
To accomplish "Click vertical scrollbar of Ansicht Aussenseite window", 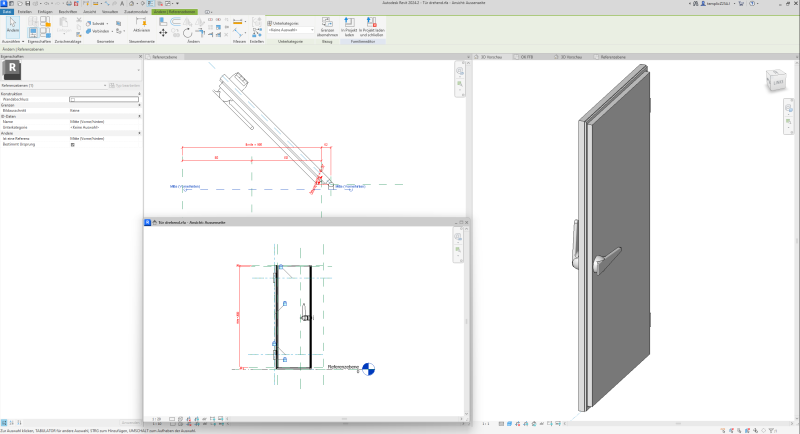I will pos(466,321).
